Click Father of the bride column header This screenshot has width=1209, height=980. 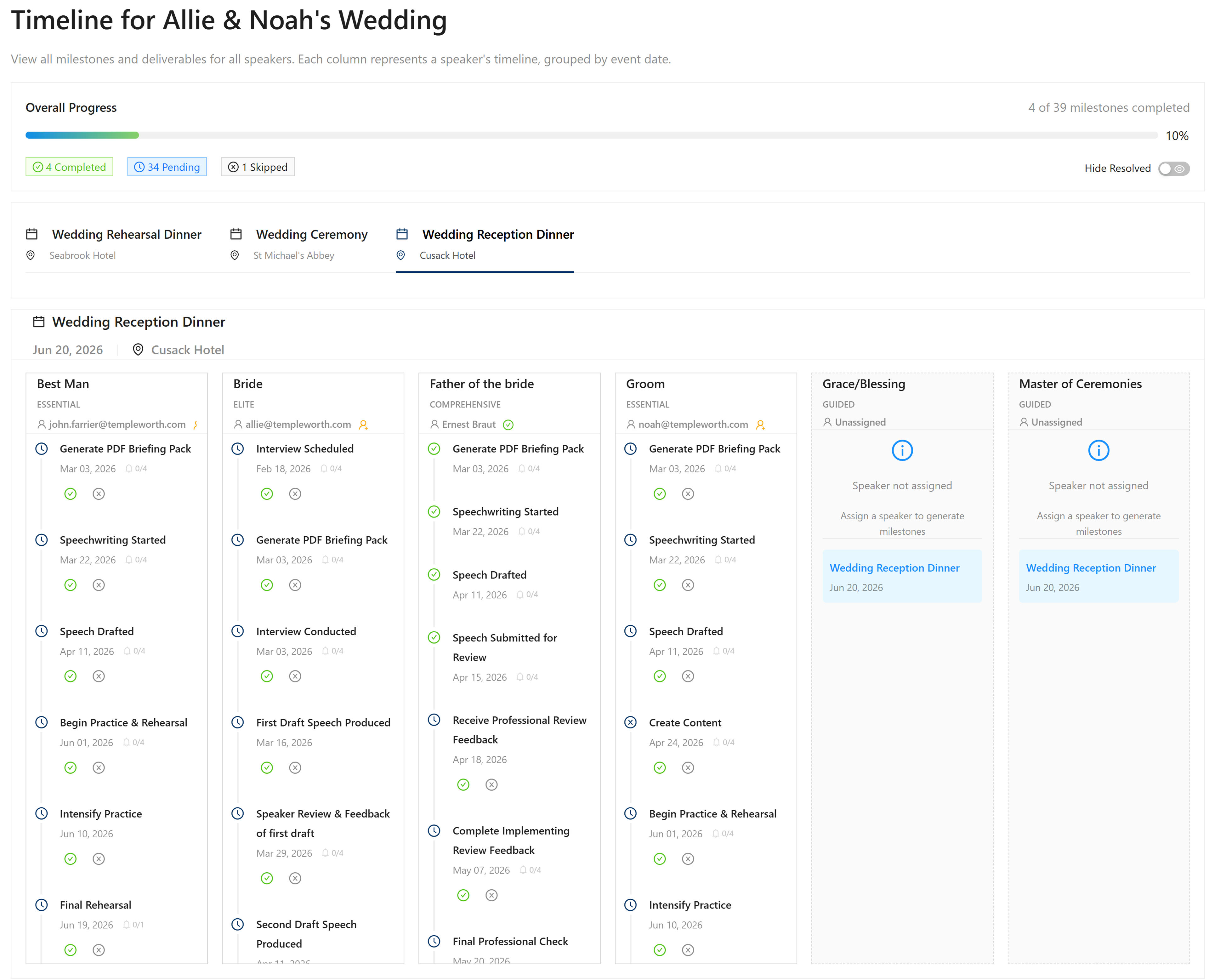(x=481, y=384)
